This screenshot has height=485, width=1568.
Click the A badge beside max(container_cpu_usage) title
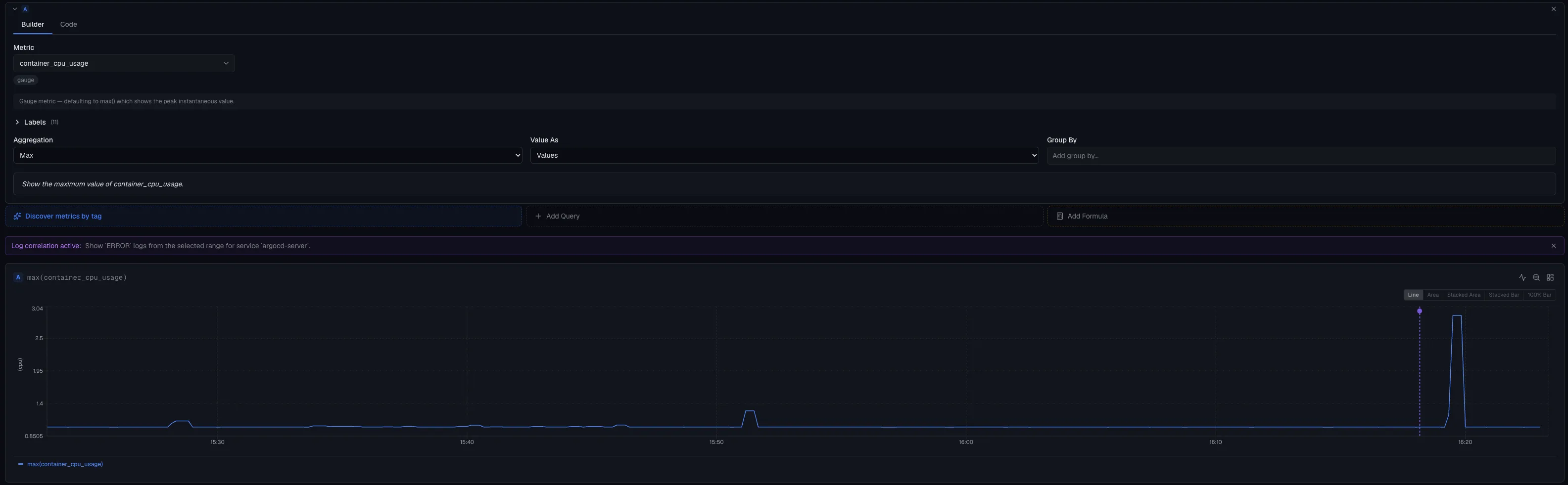coord(18,277)
